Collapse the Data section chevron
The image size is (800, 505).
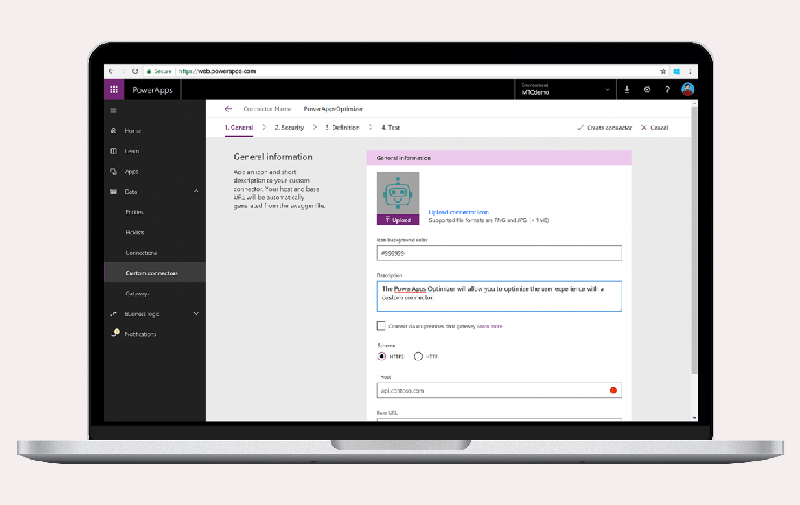(x=196, y=191)
